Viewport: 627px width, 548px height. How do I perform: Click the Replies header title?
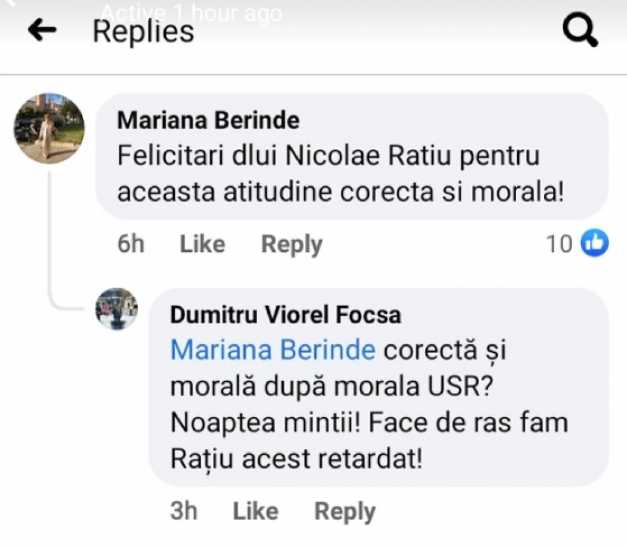[143, 32]
